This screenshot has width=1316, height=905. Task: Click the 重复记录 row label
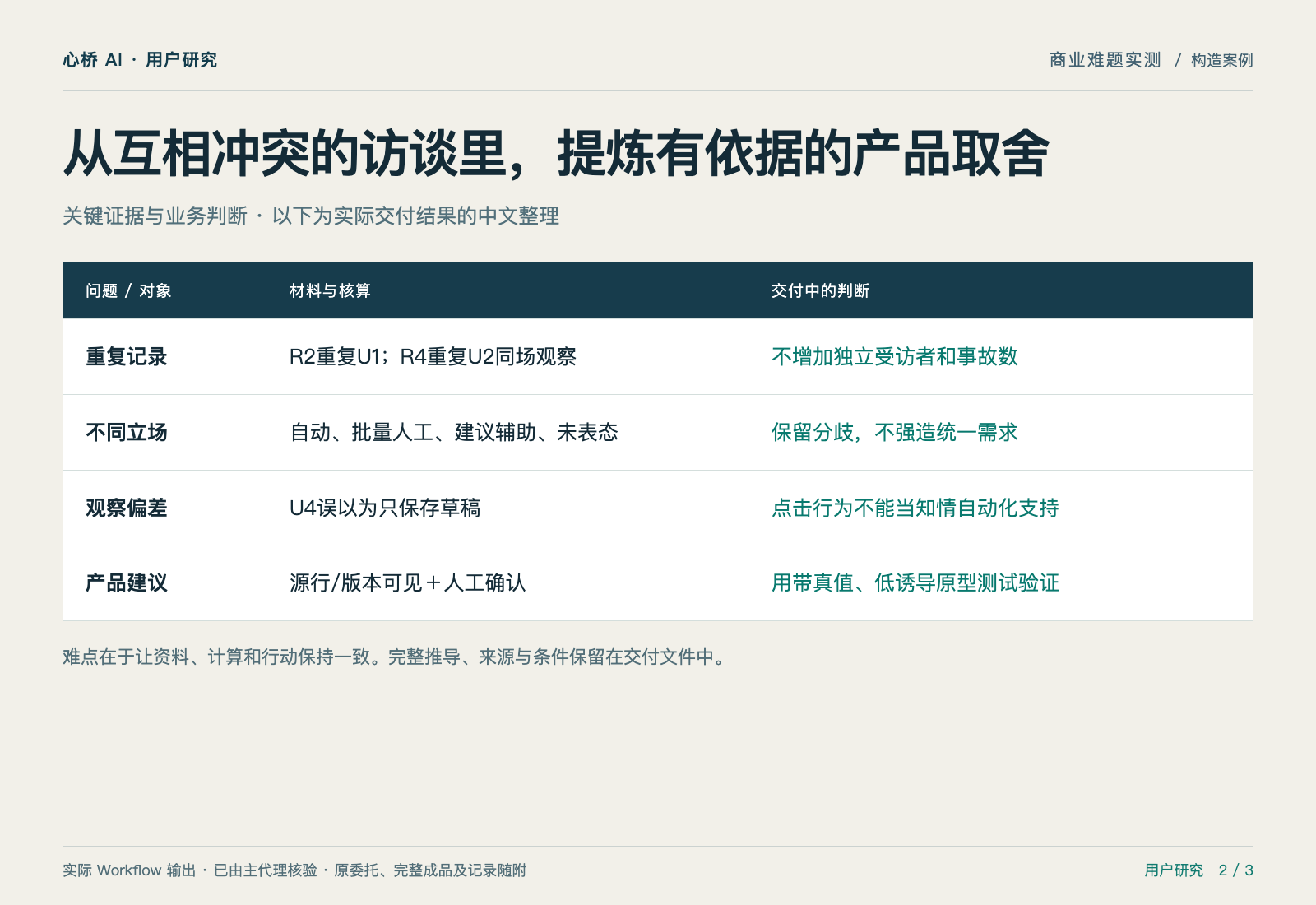point(127,356)
